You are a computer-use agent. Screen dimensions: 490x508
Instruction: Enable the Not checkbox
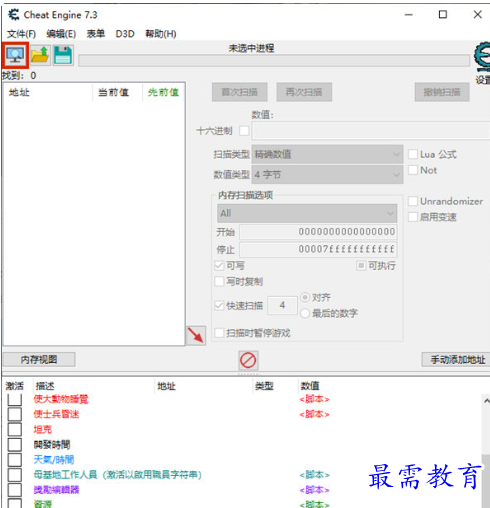[x=413, y=170]
